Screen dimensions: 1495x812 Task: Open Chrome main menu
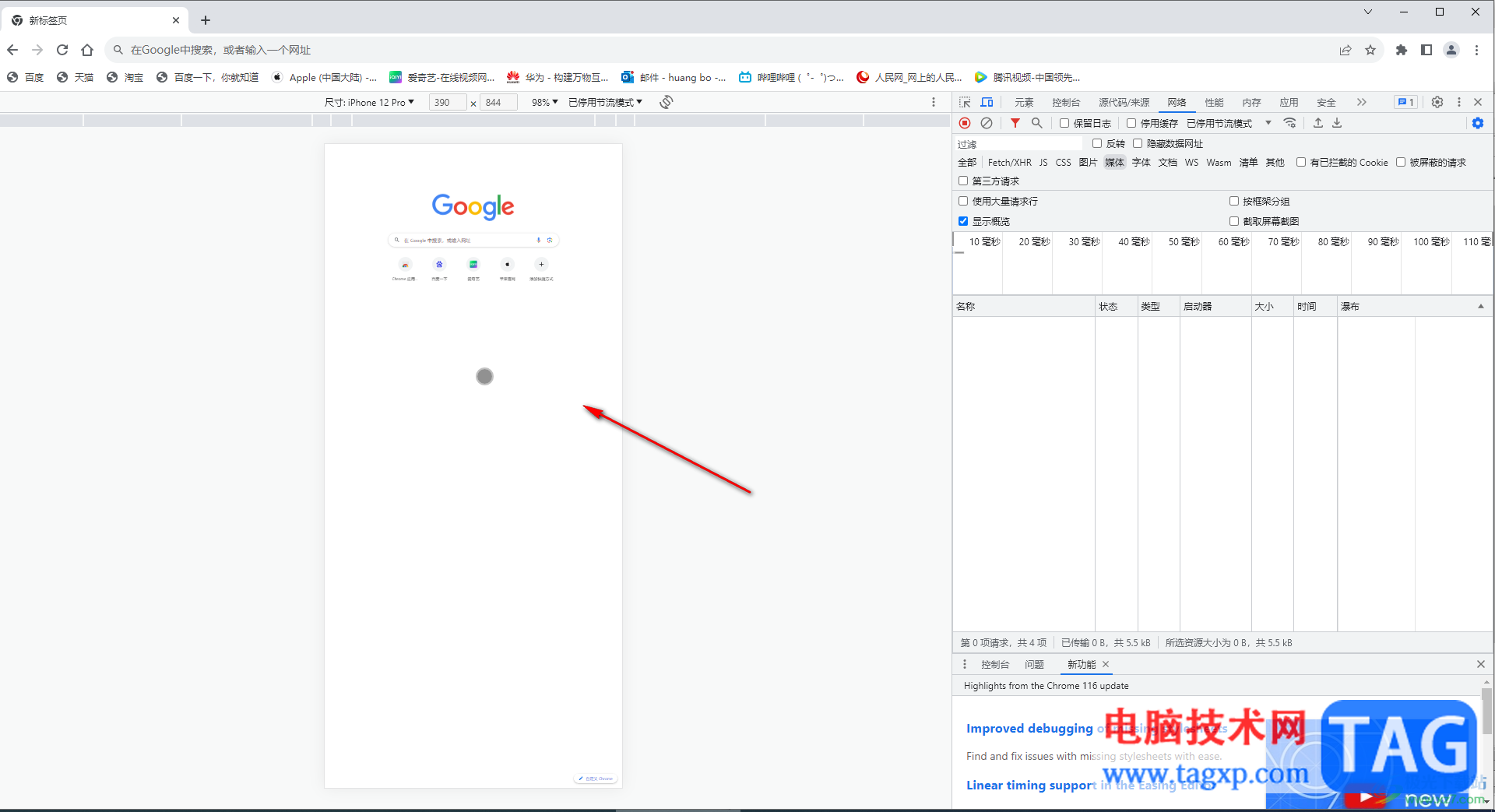click(1476, 50)
